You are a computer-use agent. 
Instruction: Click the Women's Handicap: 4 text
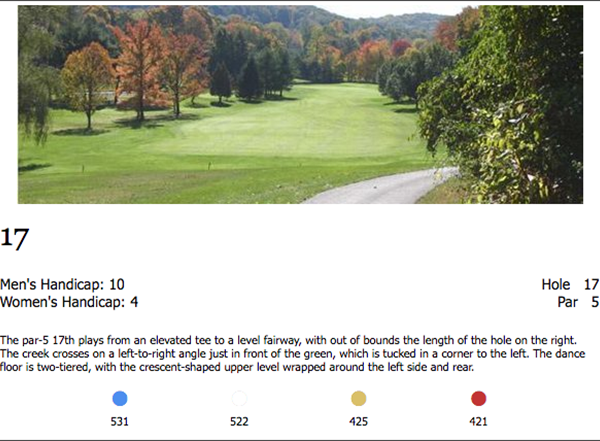click(x=69, y=301)
